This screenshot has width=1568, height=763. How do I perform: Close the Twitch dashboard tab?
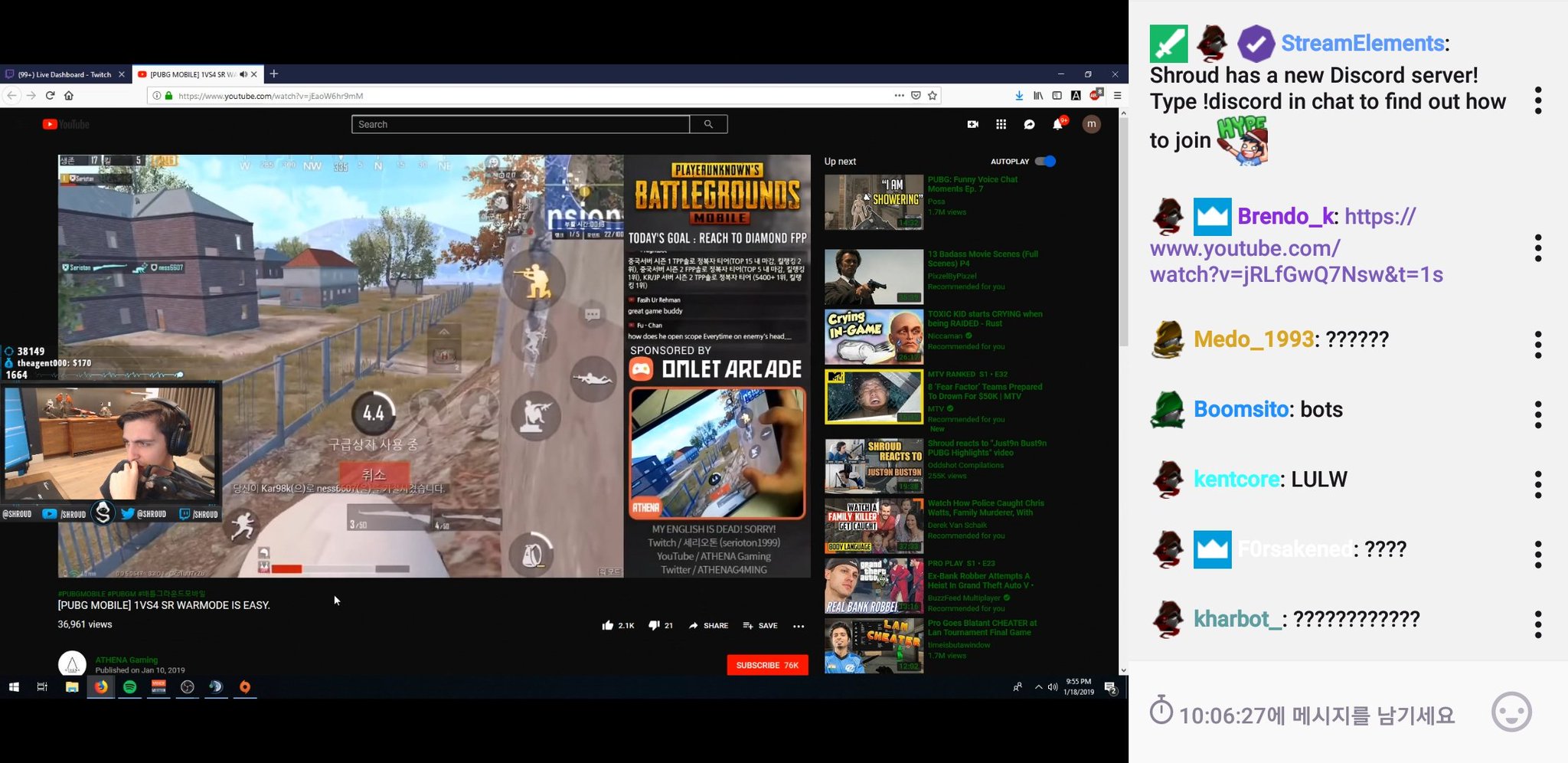pyautogui.click(x=121, y=74)
